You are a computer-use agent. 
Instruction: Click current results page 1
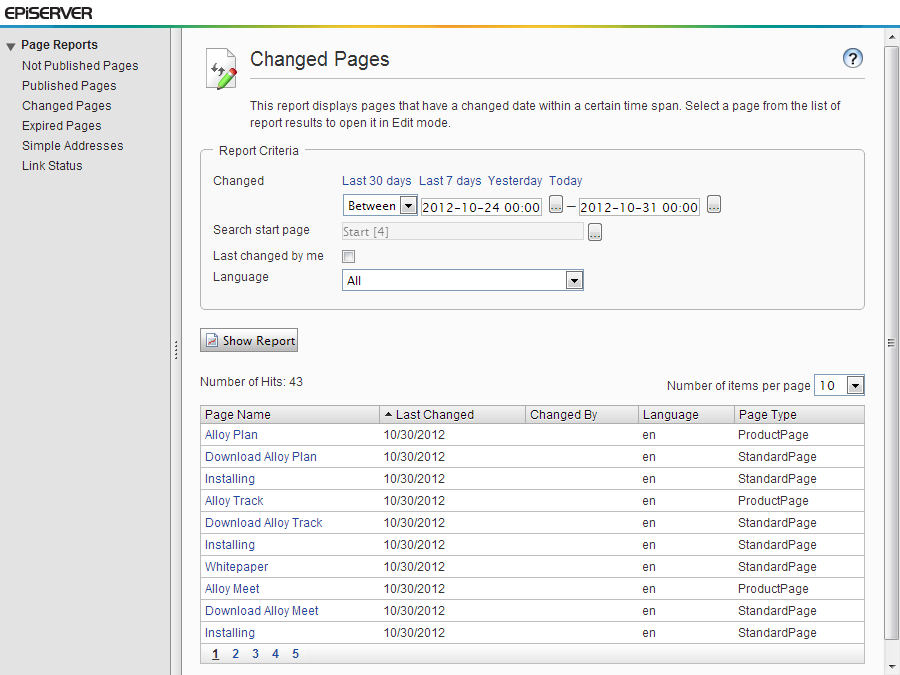pos(215,654)
